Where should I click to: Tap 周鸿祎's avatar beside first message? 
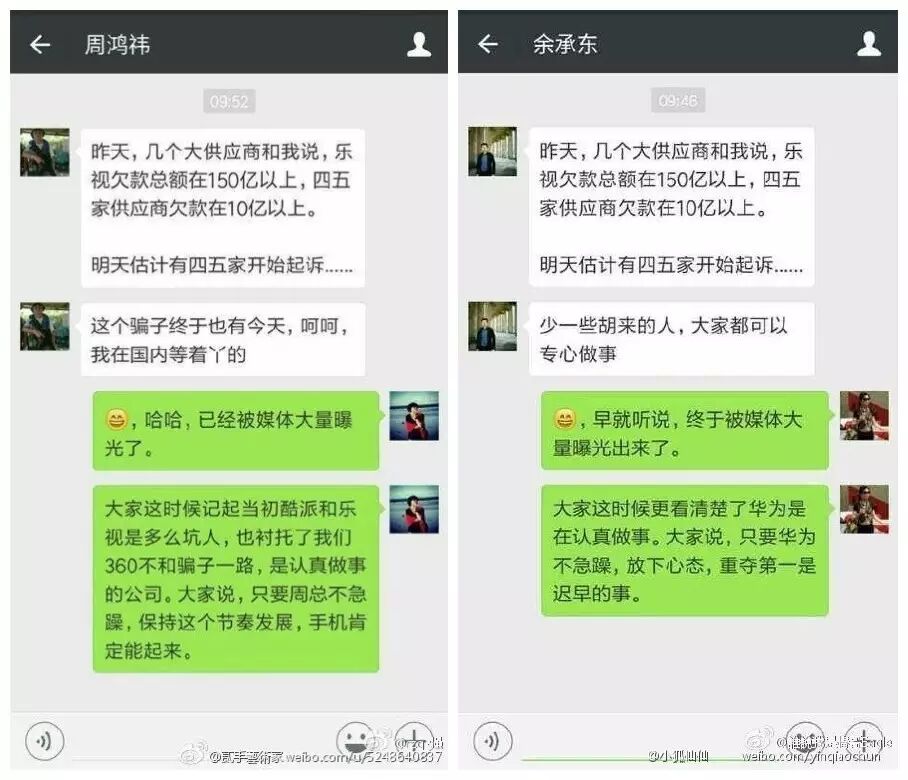tap(45, 152)
